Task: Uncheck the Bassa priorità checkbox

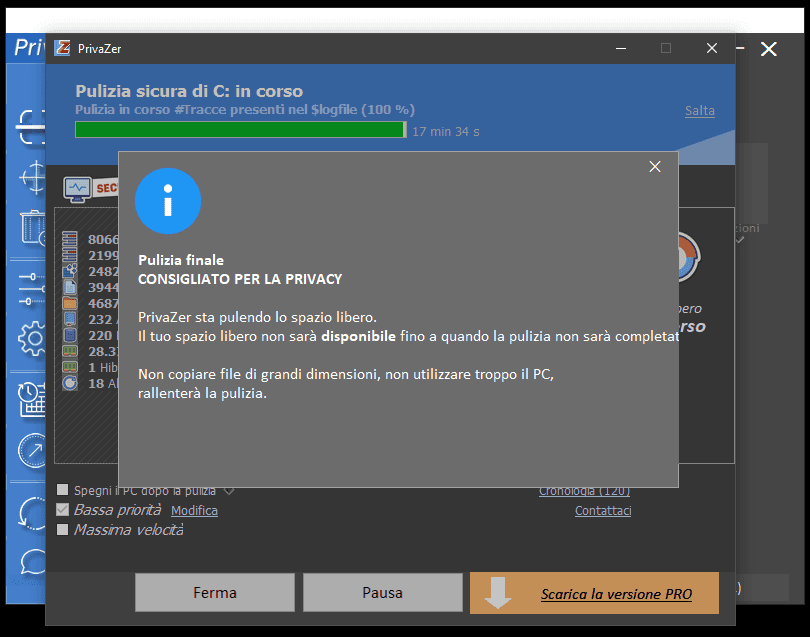Action: coord(63,510)
